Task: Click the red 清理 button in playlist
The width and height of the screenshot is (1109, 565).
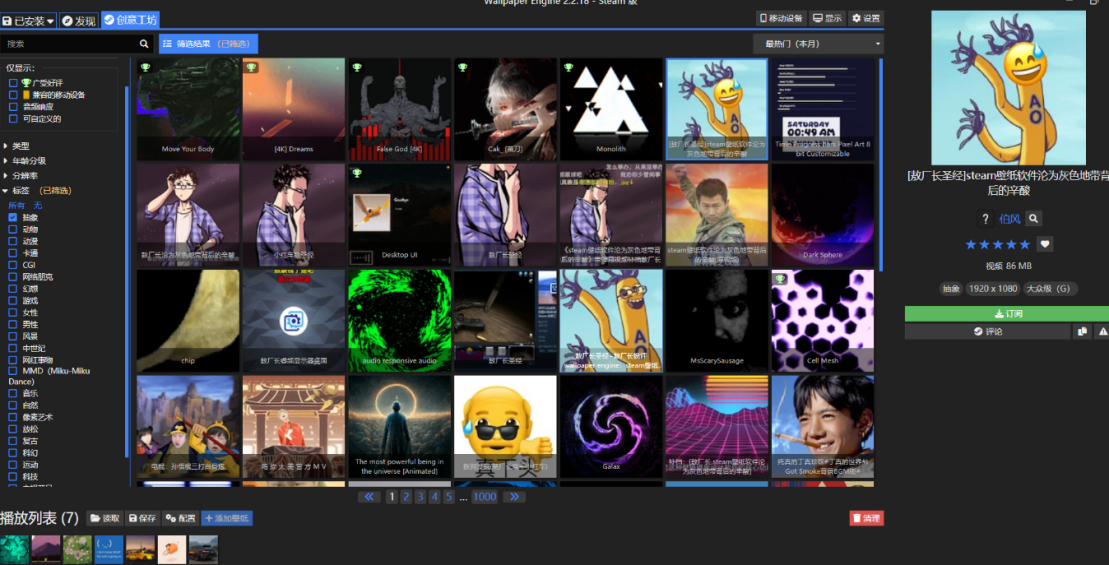Action: pyautogui.click(x=866, y=518)
